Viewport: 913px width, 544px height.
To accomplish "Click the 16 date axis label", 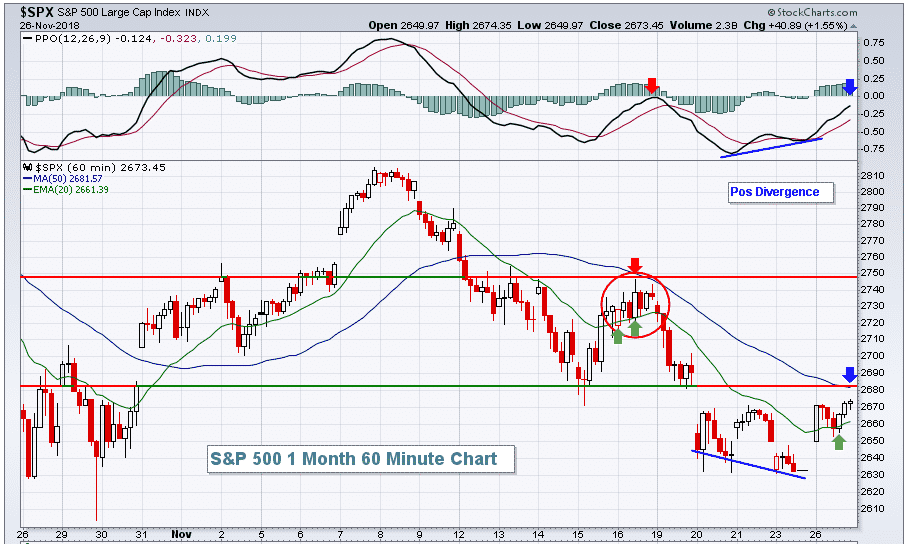I will click(618, 534).
